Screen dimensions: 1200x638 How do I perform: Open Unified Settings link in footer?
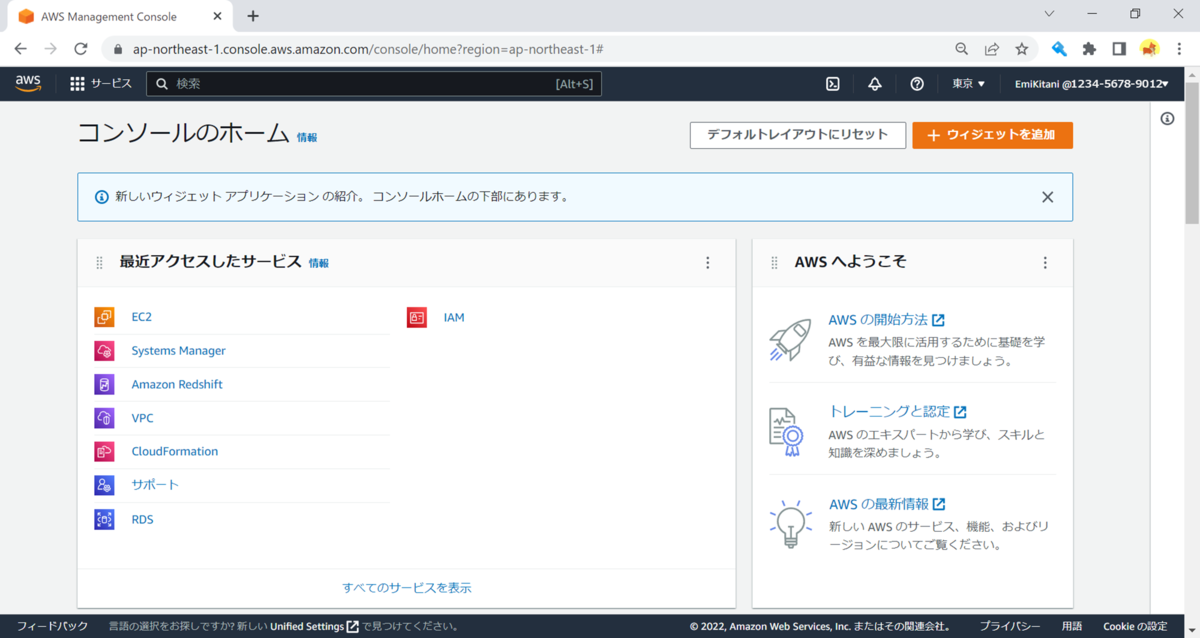coord(314,626)
